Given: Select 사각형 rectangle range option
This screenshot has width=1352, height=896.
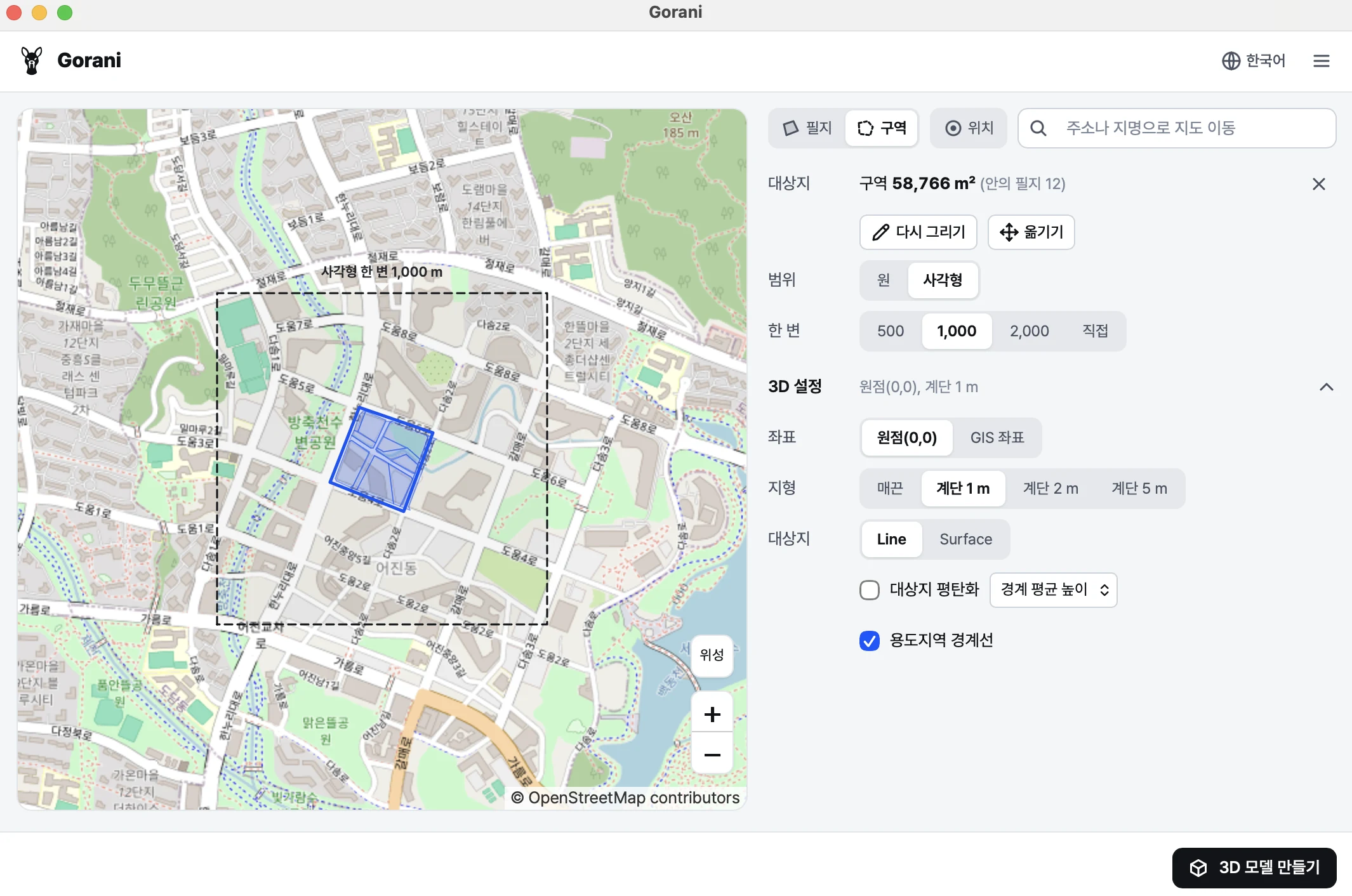Looking at the screenshot, I should click(x=943, y=280).
